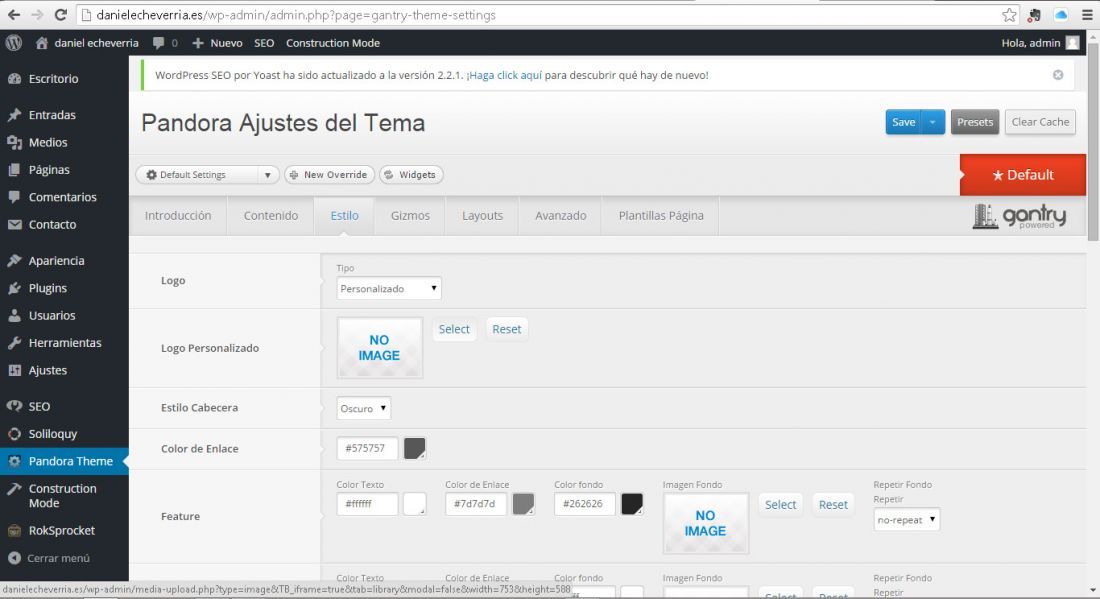The width and height of the screenshot is (1100, 599).
Task: Open SEO Yoast icon in sidebar
Action: pyautogui.click(x=14, y=406)
